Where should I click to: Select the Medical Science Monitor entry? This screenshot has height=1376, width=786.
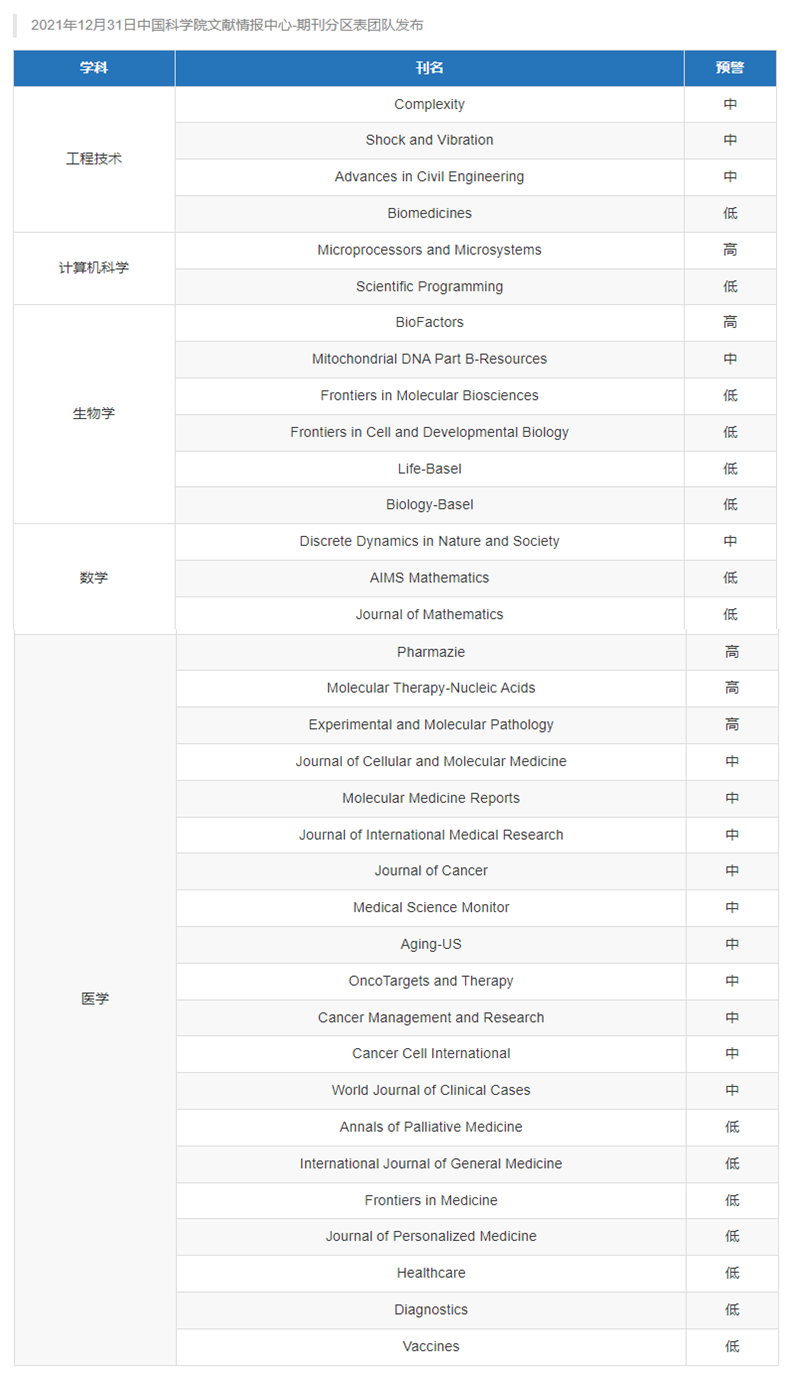tap(431, 907)
